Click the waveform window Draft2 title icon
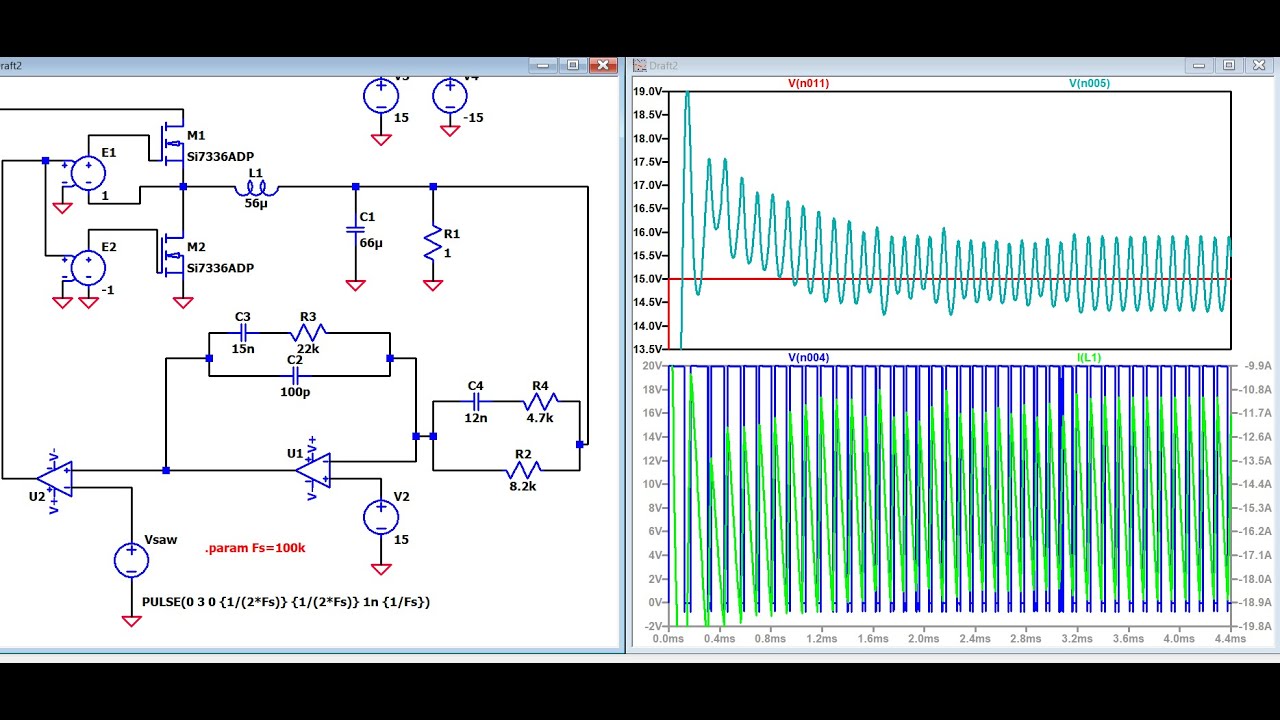This screenshot has width=1280, height=720. tap(640, 66)
